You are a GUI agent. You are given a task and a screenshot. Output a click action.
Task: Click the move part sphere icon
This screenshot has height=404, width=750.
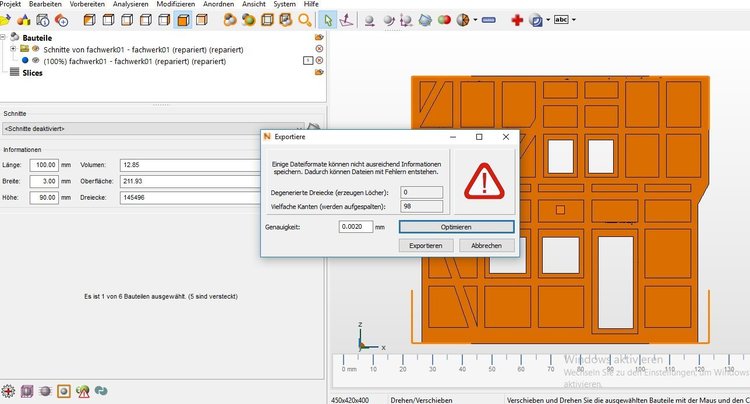pos(369,20)
